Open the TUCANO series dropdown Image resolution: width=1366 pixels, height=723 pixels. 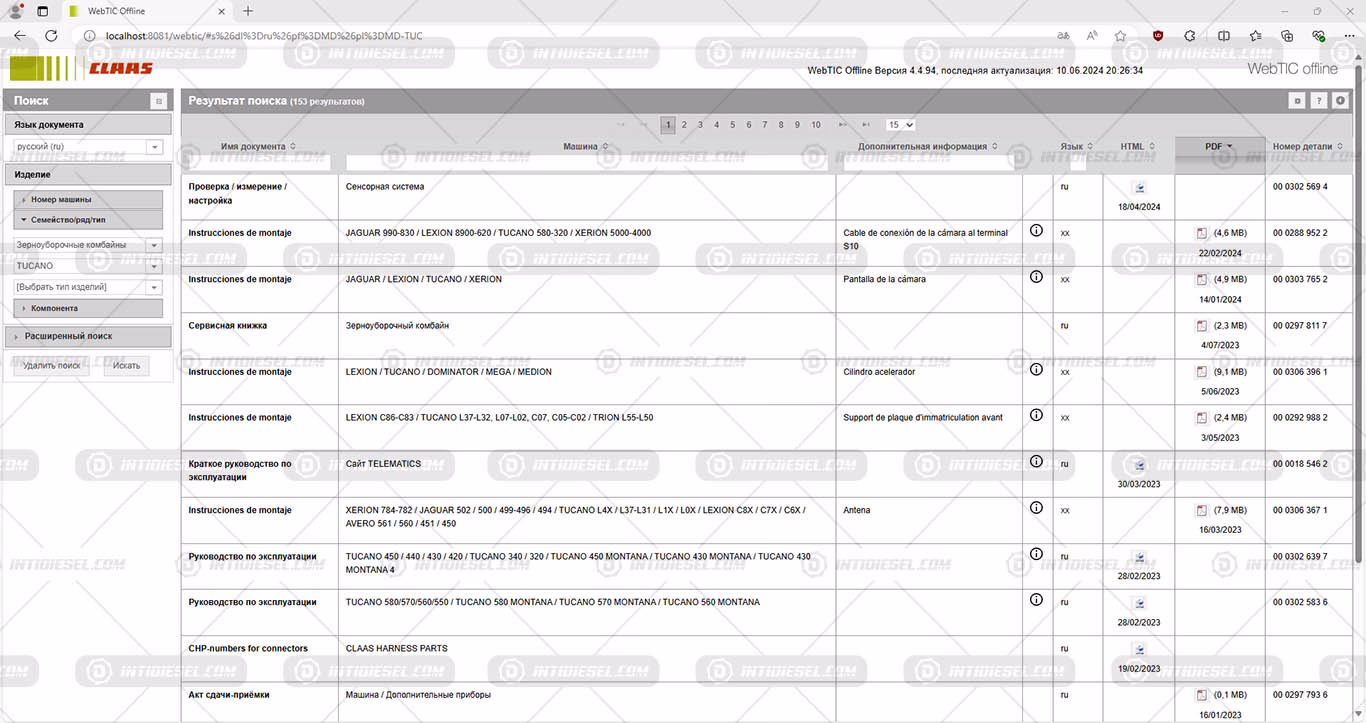88,266
